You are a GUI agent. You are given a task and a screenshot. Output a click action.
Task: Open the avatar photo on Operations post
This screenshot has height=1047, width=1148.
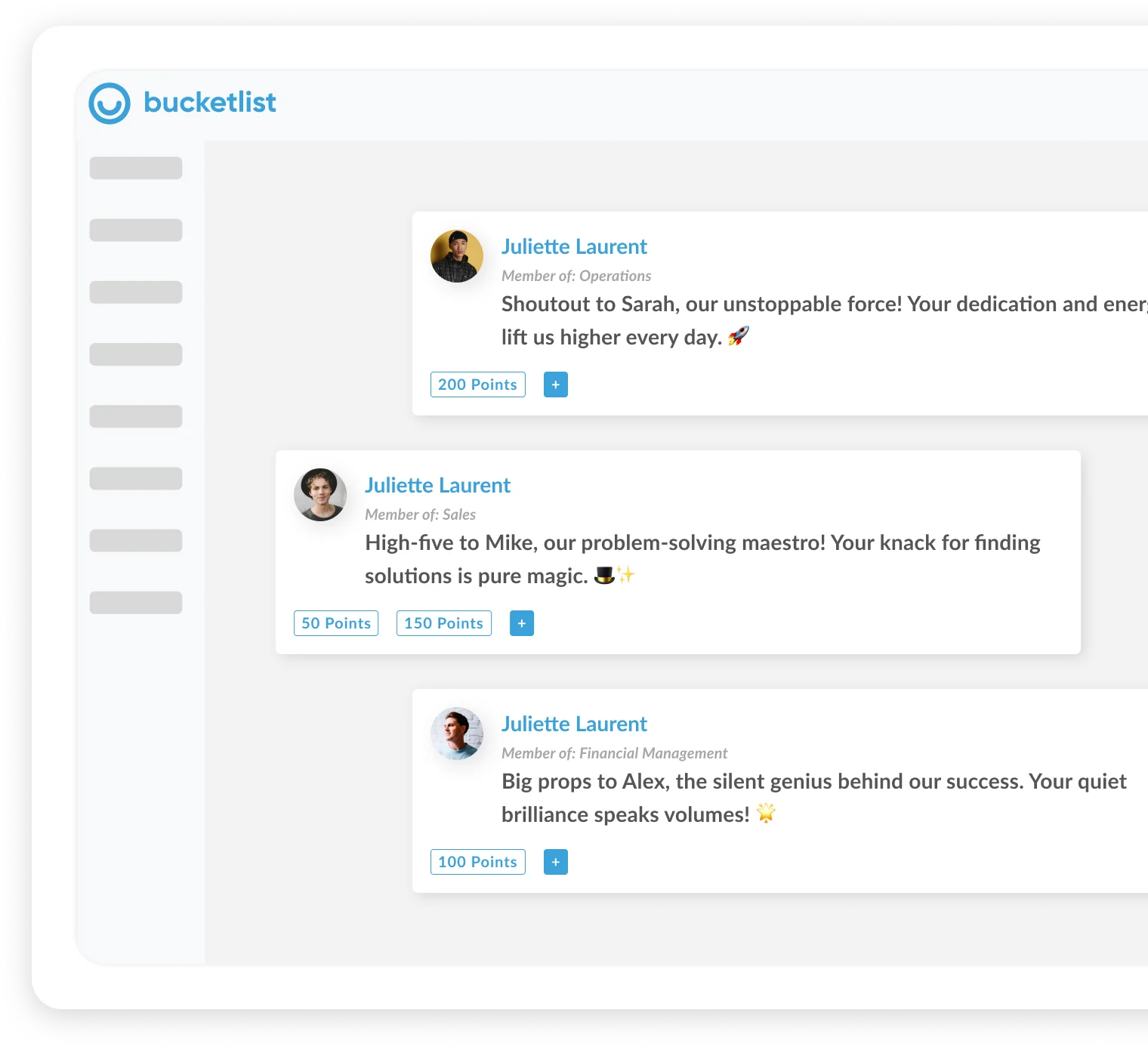457,256
